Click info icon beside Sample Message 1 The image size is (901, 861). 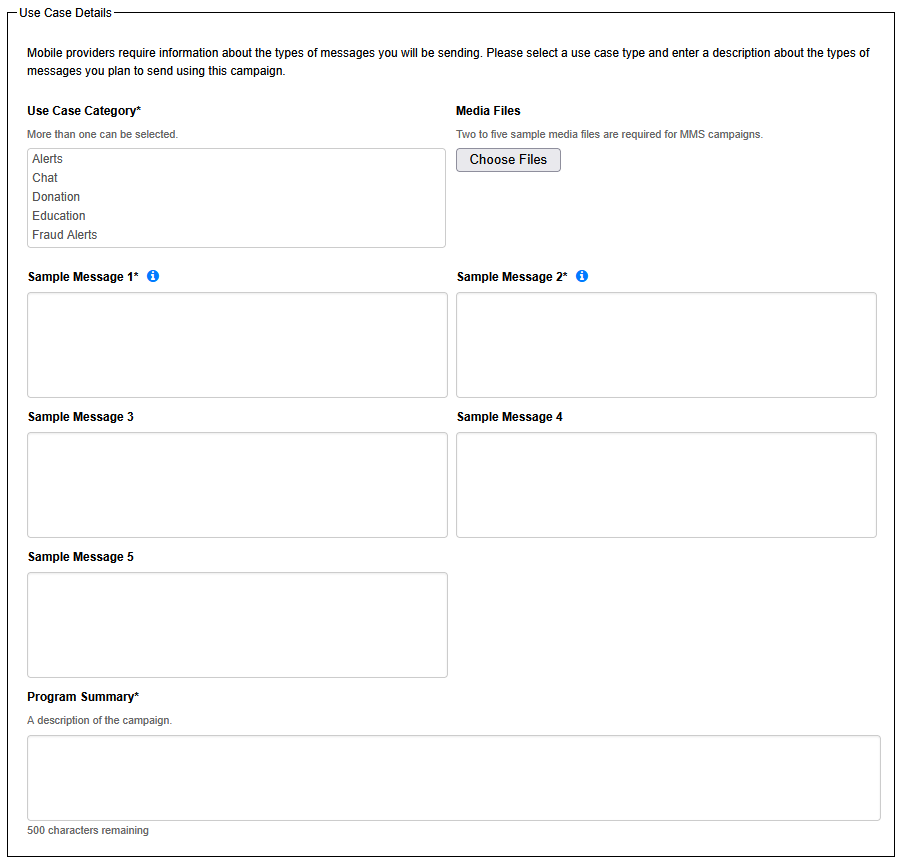pyautogui.click(x=153, y=276)
